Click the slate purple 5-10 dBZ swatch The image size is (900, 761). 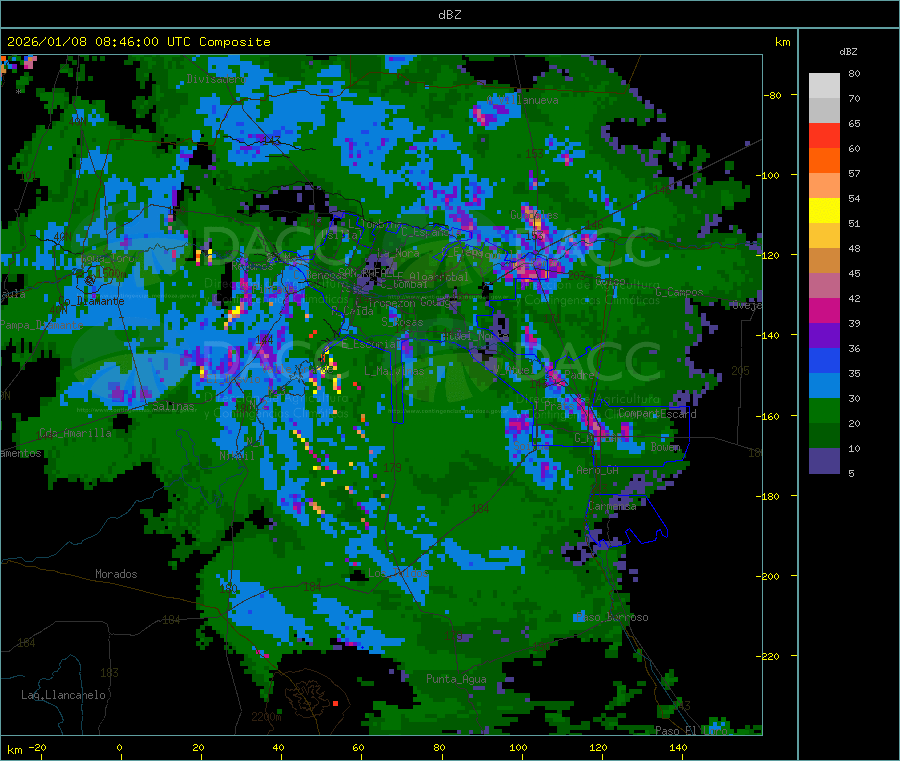[x=824, y=461]
